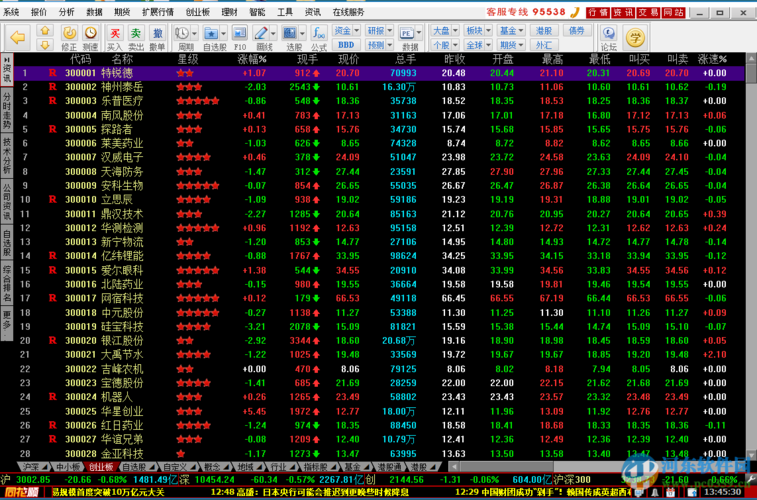Click the 周期 period clock icon
Viewport: 757px width, 500px height.
(x=182, y=33)
